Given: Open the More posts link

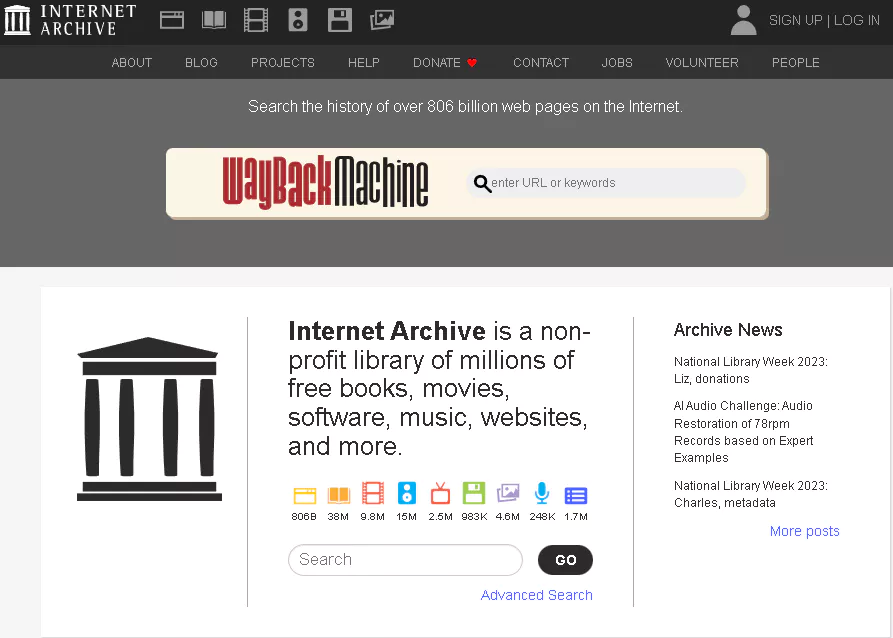Looking at the screenshot, I should pos(804,531).
